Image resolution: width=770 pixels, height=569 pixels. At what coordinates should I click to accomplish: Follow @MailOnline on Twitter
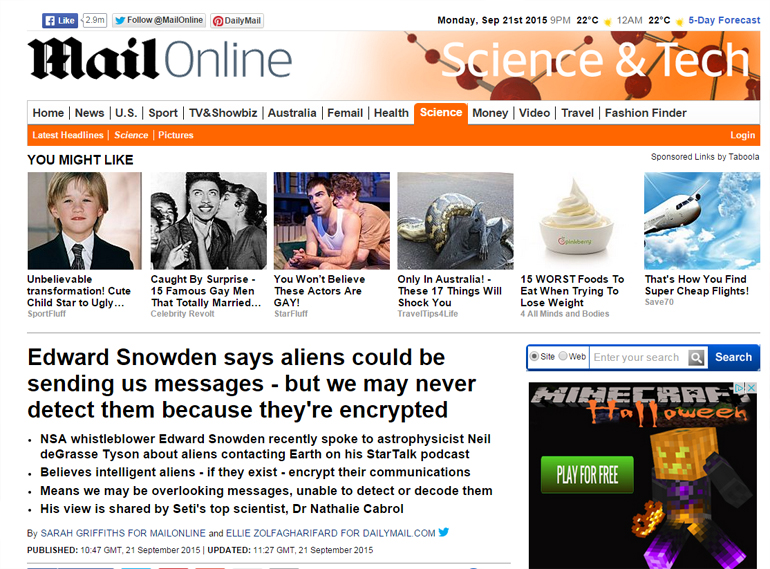[159, 21]
